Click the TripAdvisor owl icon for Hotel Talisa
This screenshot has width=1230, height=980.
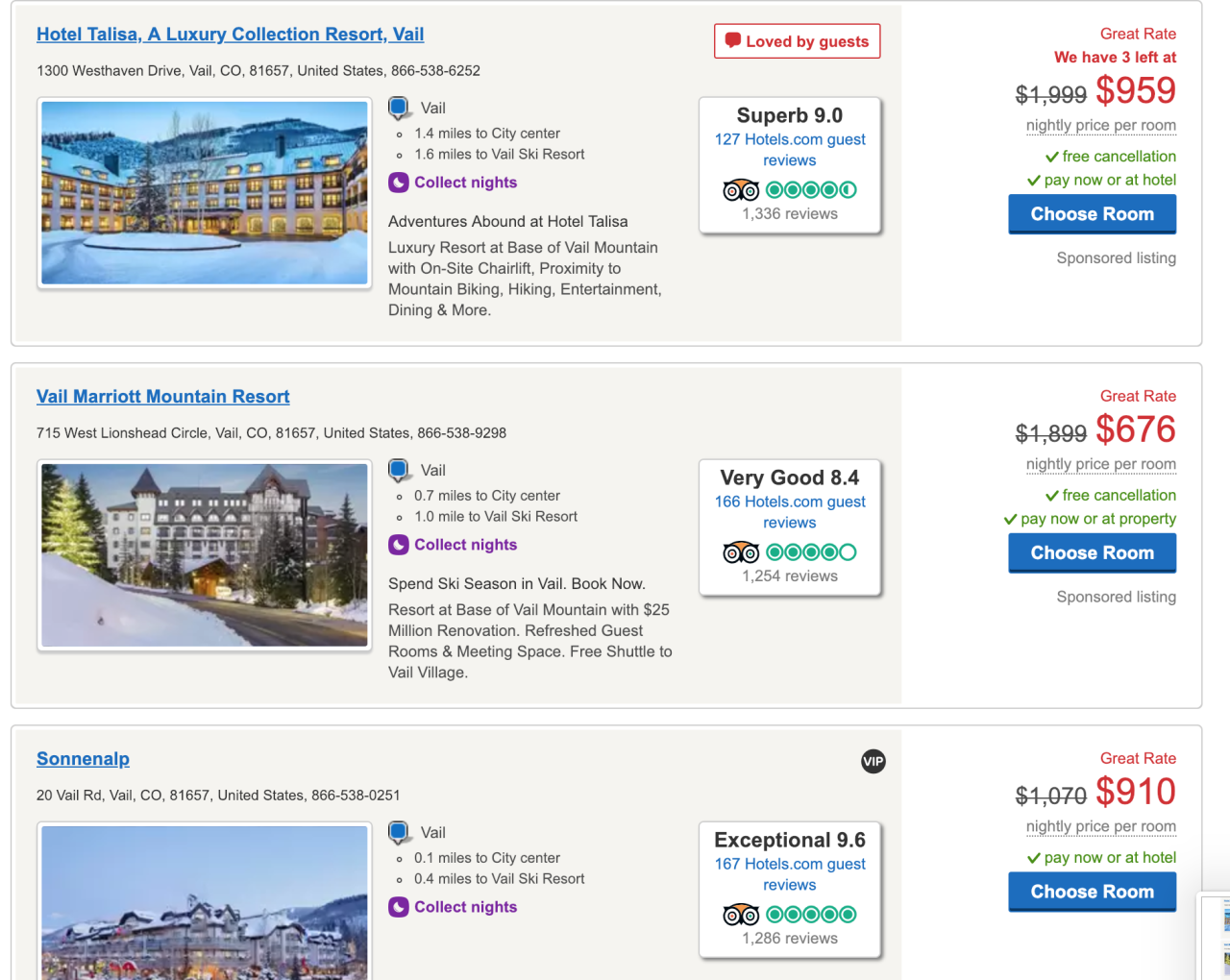741,189
